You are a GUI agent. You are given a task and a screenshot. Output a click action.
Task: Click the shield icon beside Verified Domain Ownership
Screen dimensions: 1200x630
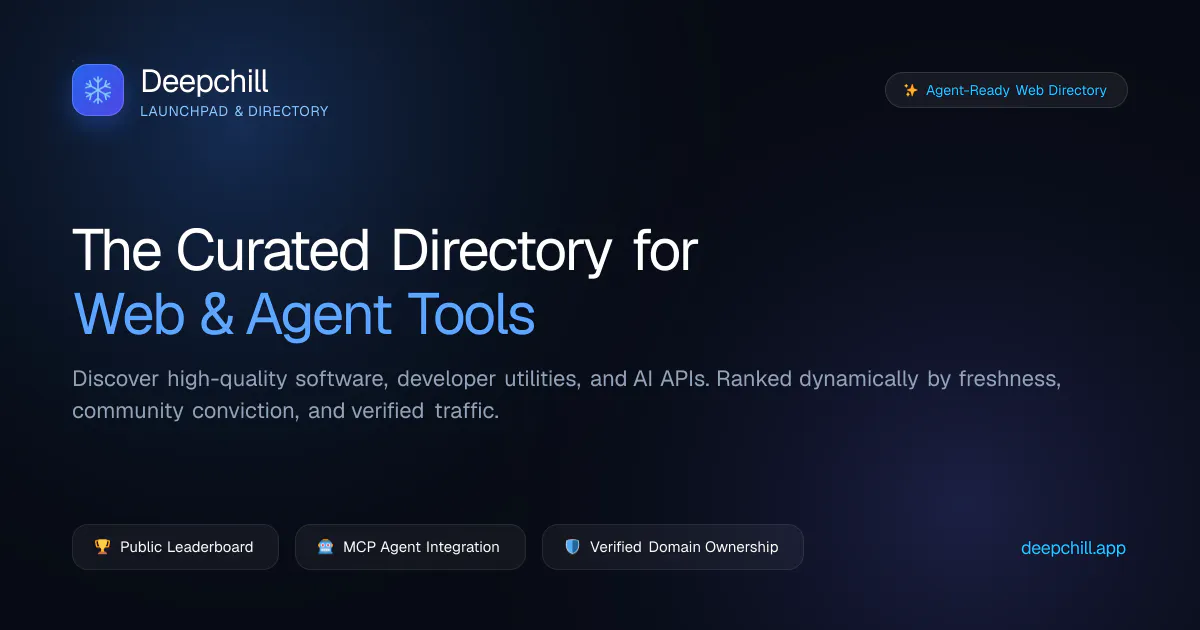click(x=572, y=547)
